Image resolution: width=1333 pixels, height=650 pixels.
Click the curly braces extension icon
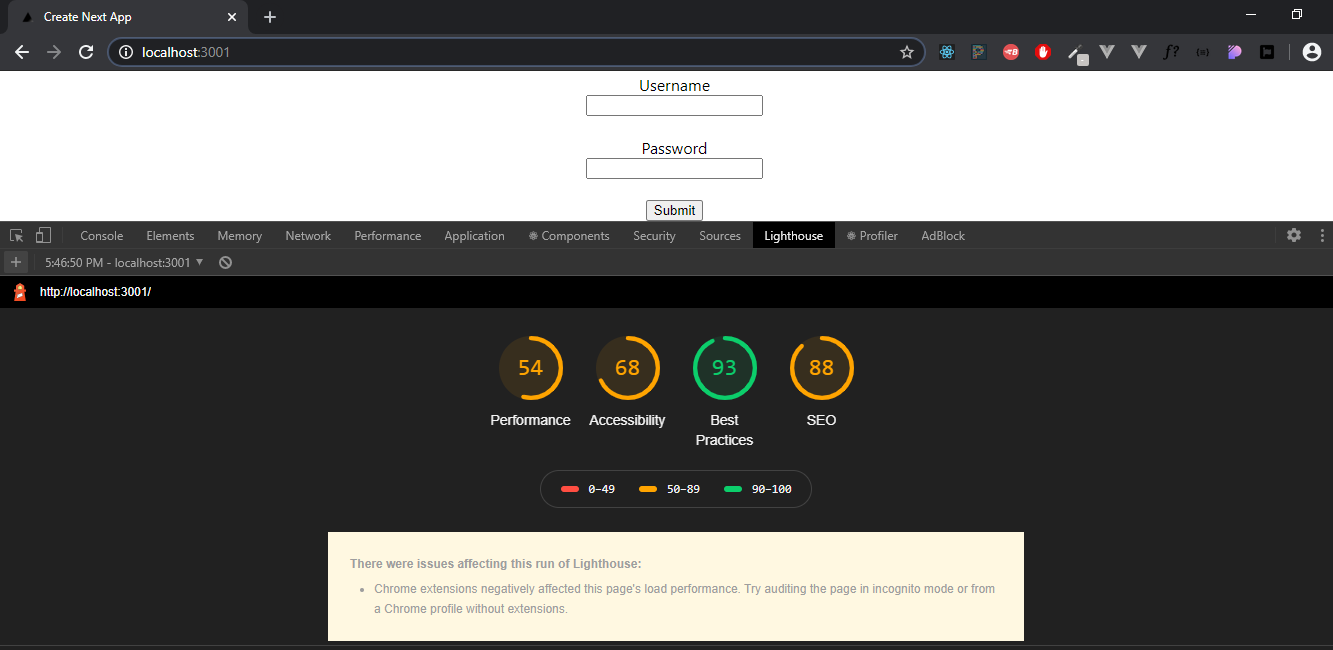(1203, 52)
